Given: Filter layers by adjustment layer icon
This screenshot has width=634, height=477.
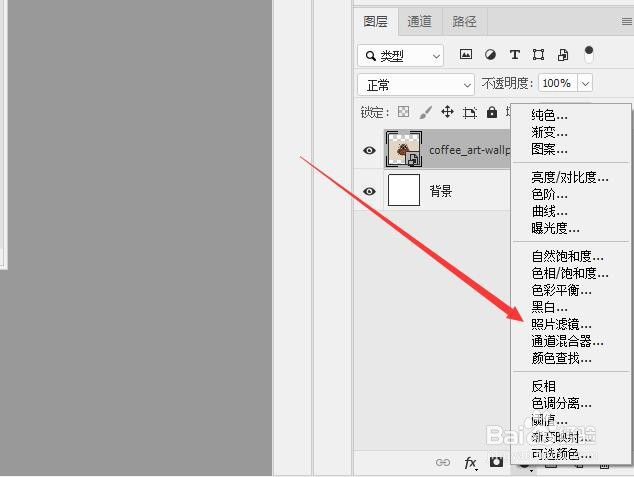Looking at the screenshot, I should pos(490,55).
